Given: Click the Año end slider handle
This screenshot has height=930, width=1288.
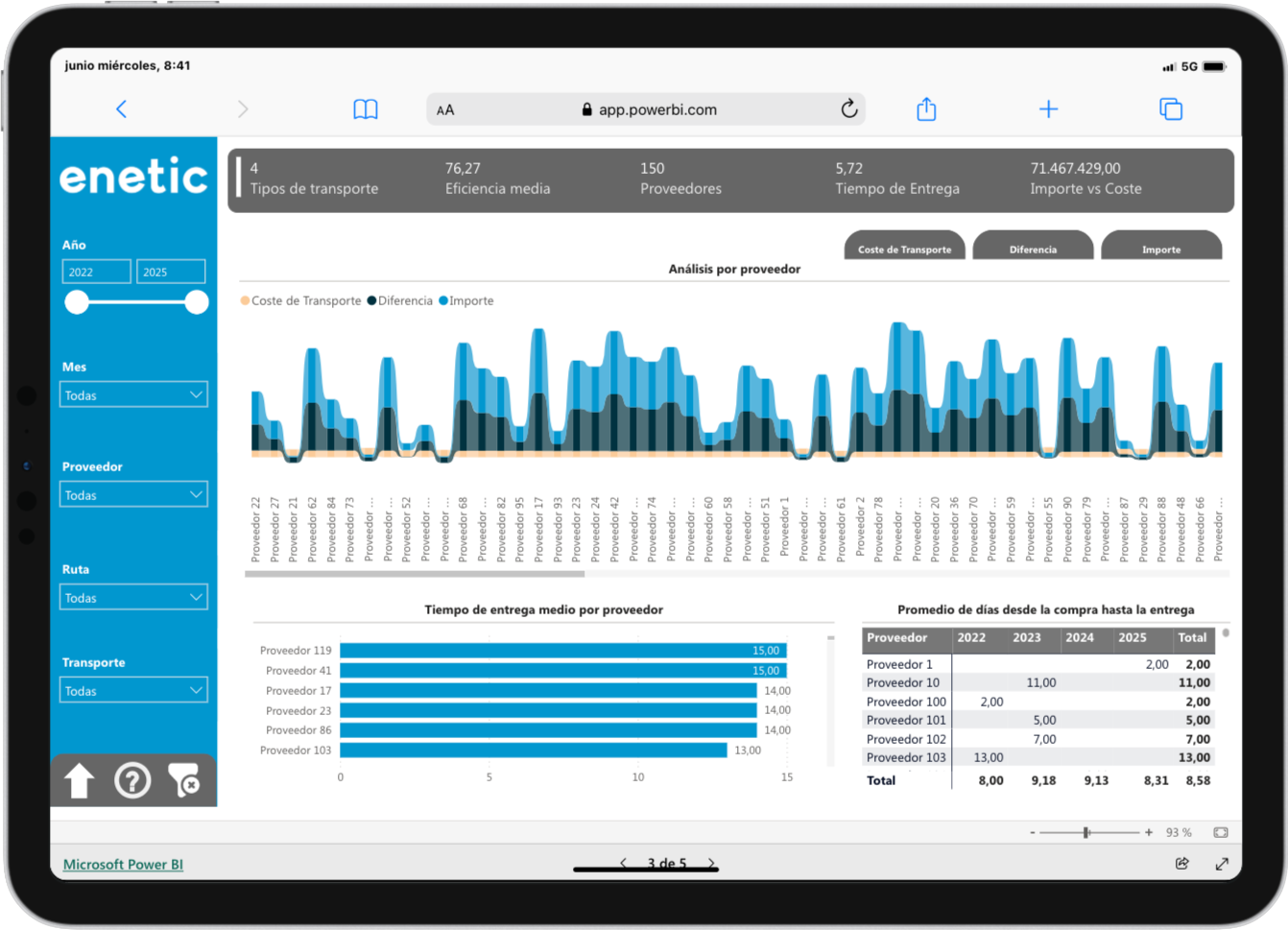Looking at the screenshot, I should pos(197,302).
